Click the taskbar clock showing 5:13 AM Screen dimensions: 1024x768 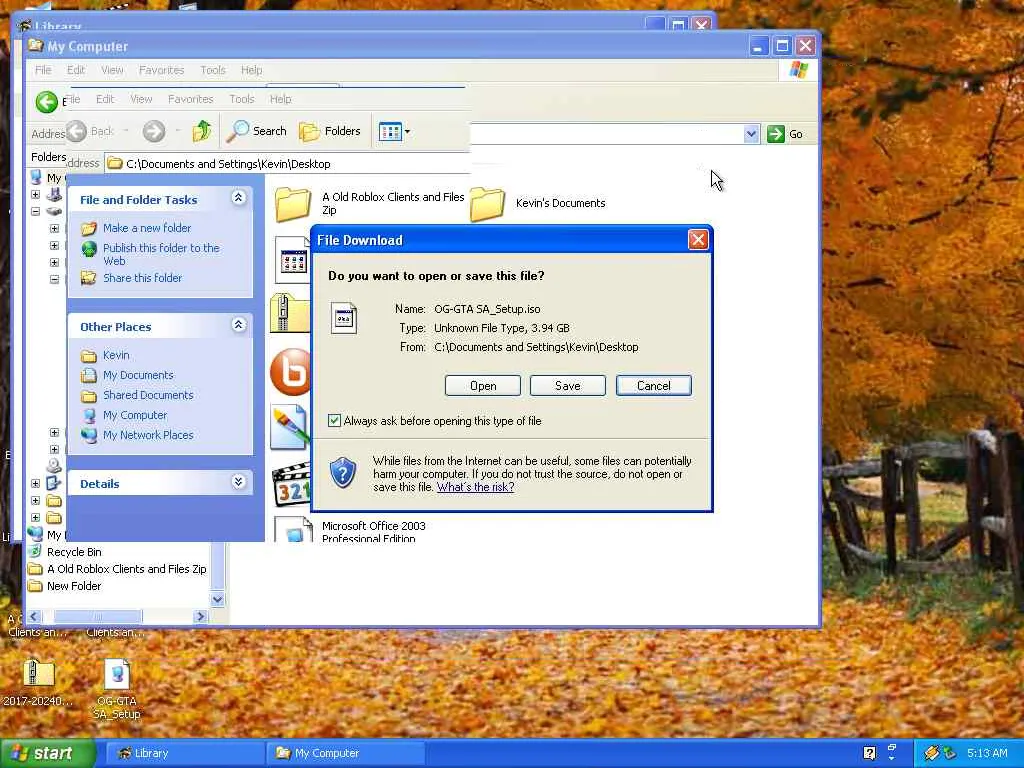pos(987,753)
